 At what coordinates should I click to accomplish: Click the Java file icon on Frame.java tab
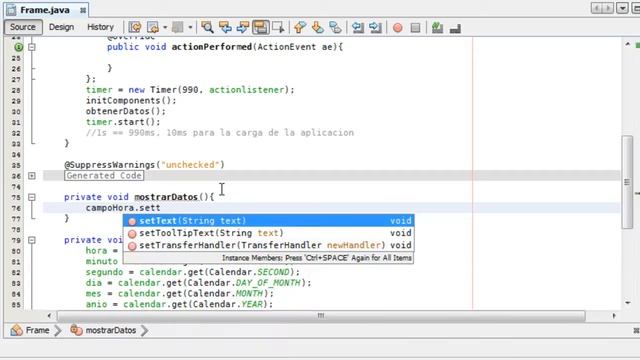pos(11,10)
